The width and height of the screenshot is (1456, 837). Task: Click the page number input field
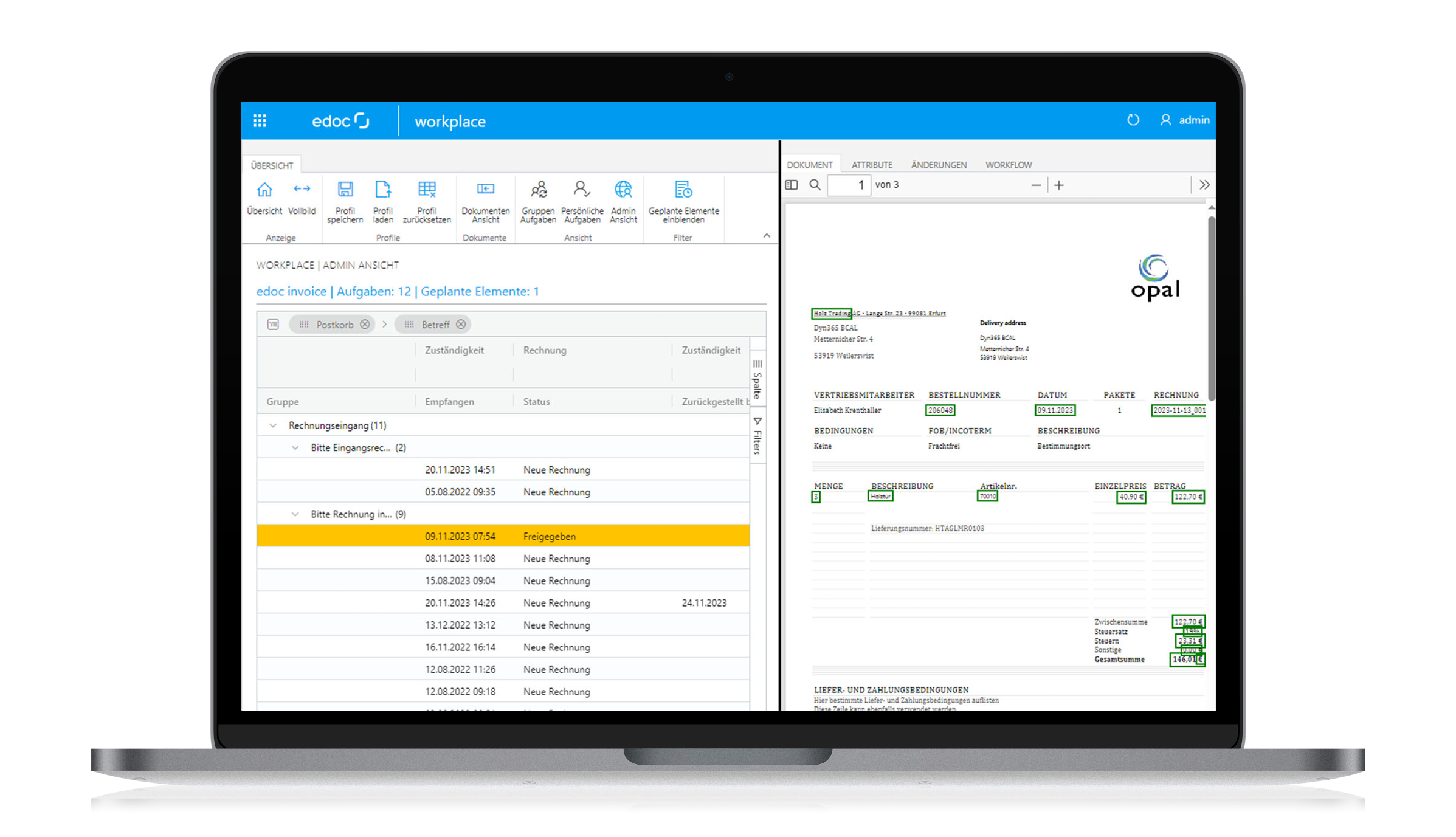pos(849,185)
